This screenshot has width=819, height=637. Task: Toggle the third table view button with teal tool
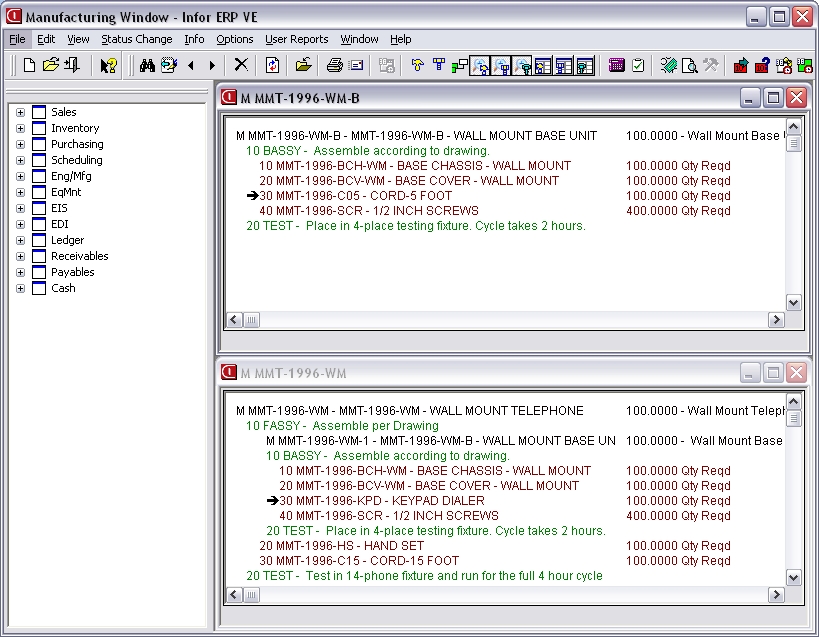[584, 66]
